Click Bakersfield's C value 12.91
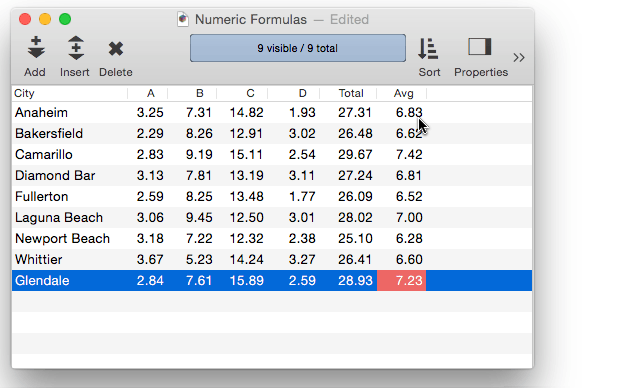This screenshot has width=638, height=388. tap(247, 133)
